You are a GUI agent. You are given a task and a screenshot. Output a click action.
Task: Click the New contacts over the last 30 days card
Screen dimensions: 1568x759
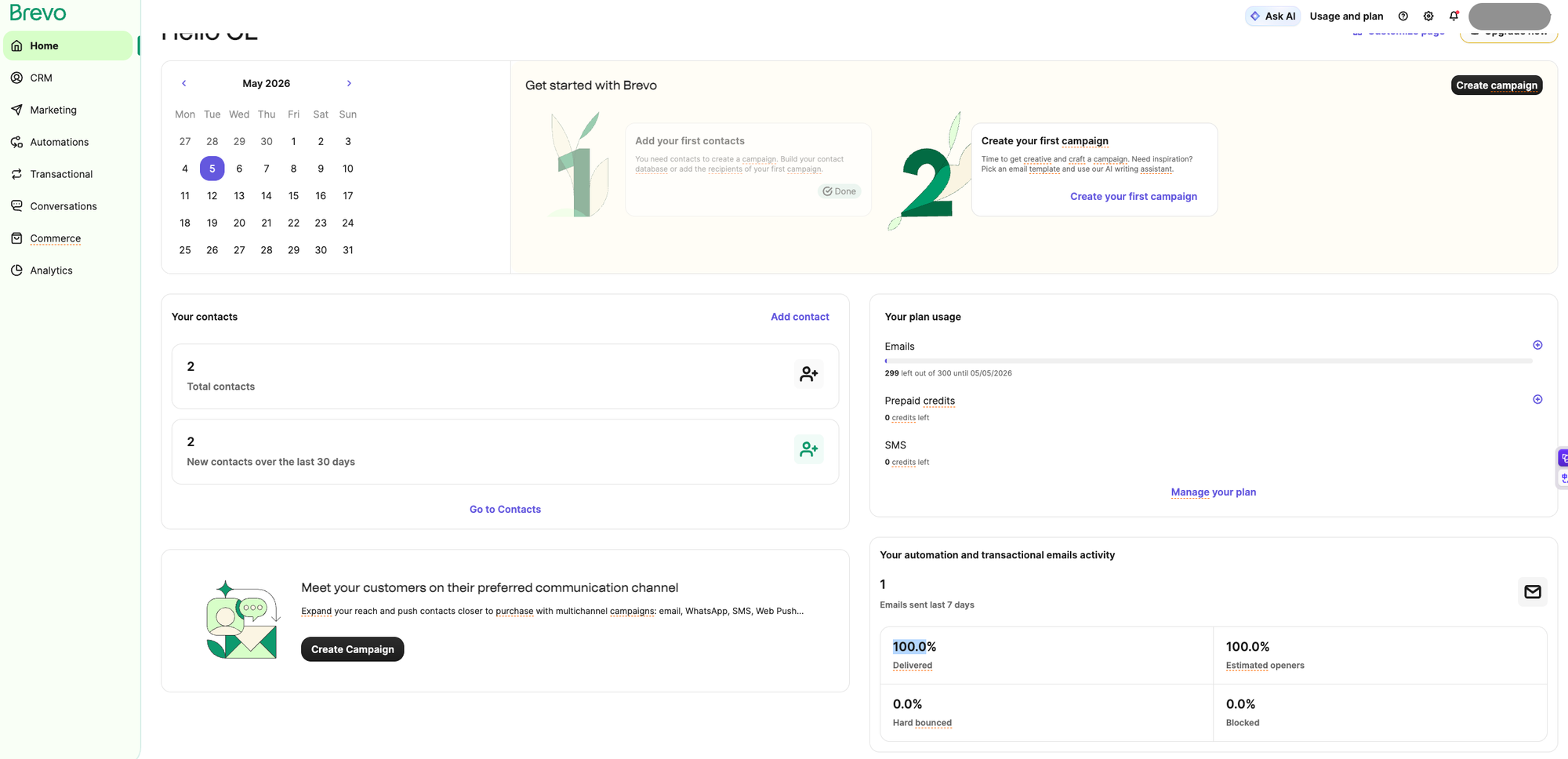[x=505, y=452]
